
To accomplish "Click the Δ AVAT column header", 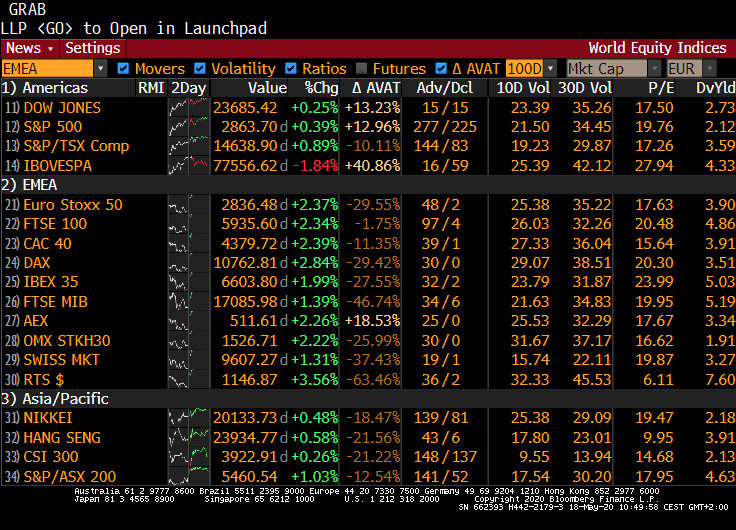I will point(376,88).
